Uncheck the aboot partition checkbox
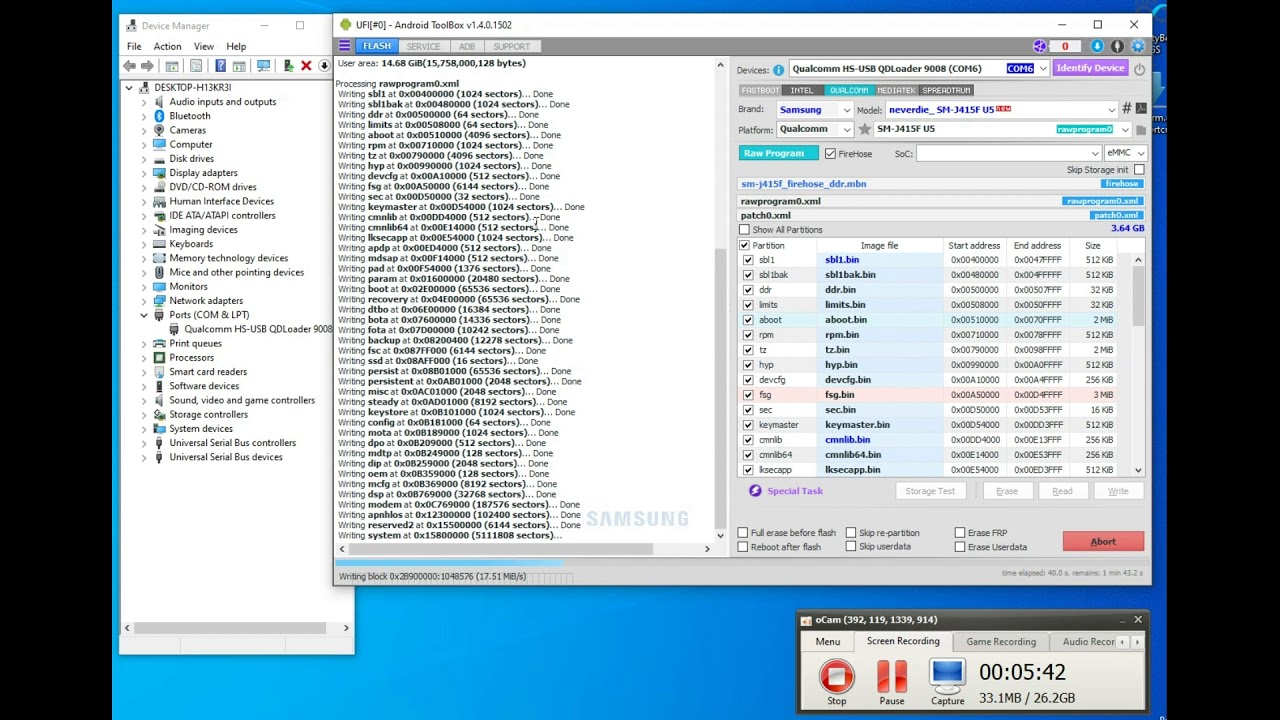The width and height of the screenshot is (1280, 720). click(748, 320)
